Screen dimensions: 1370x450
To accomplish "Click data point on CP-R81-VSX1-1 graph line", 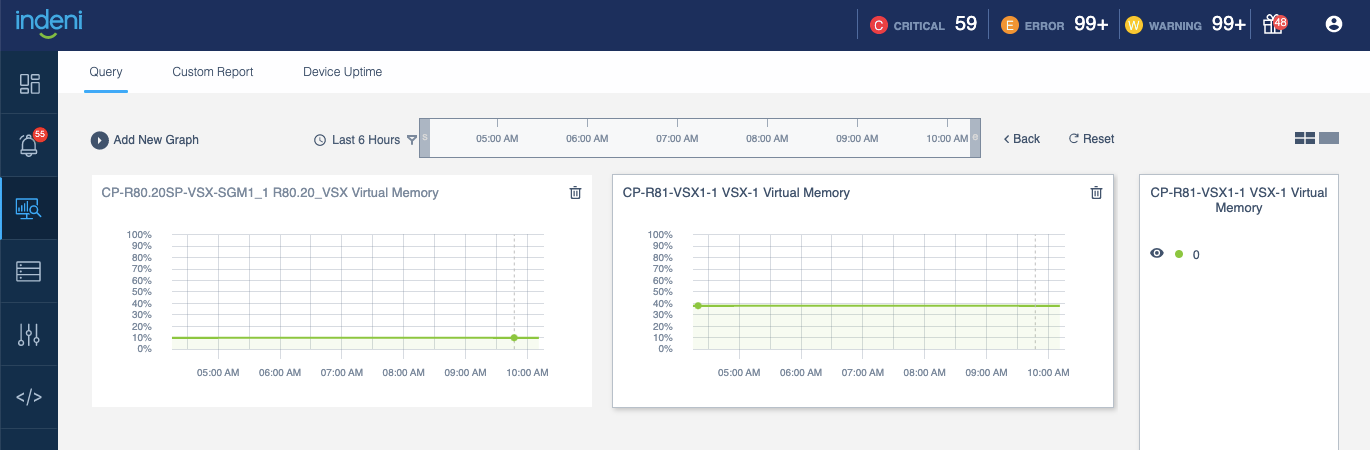I will (x=697, y=306).
